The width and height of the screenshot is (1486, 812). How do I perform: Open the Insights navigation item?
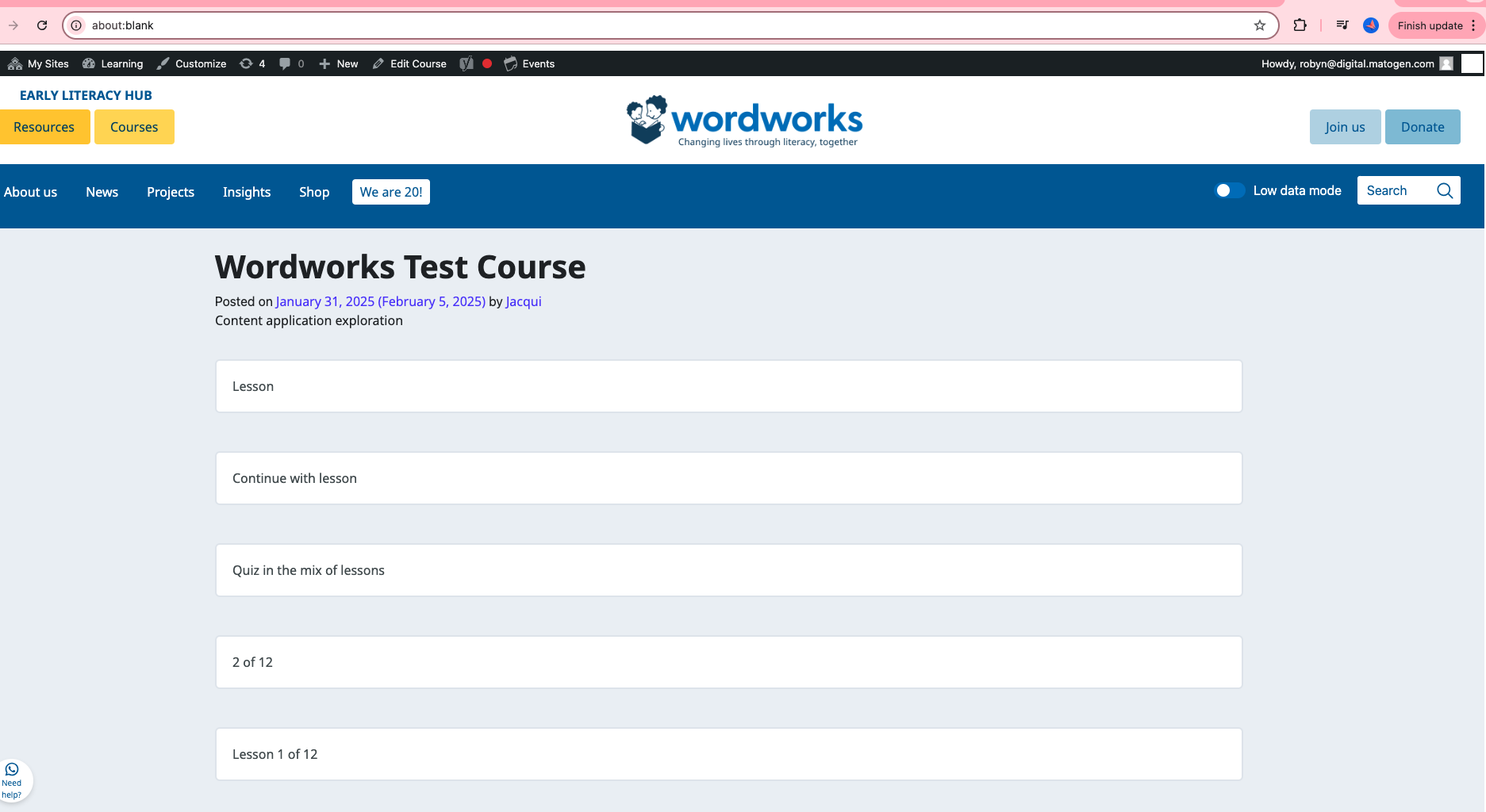(247, 192)
